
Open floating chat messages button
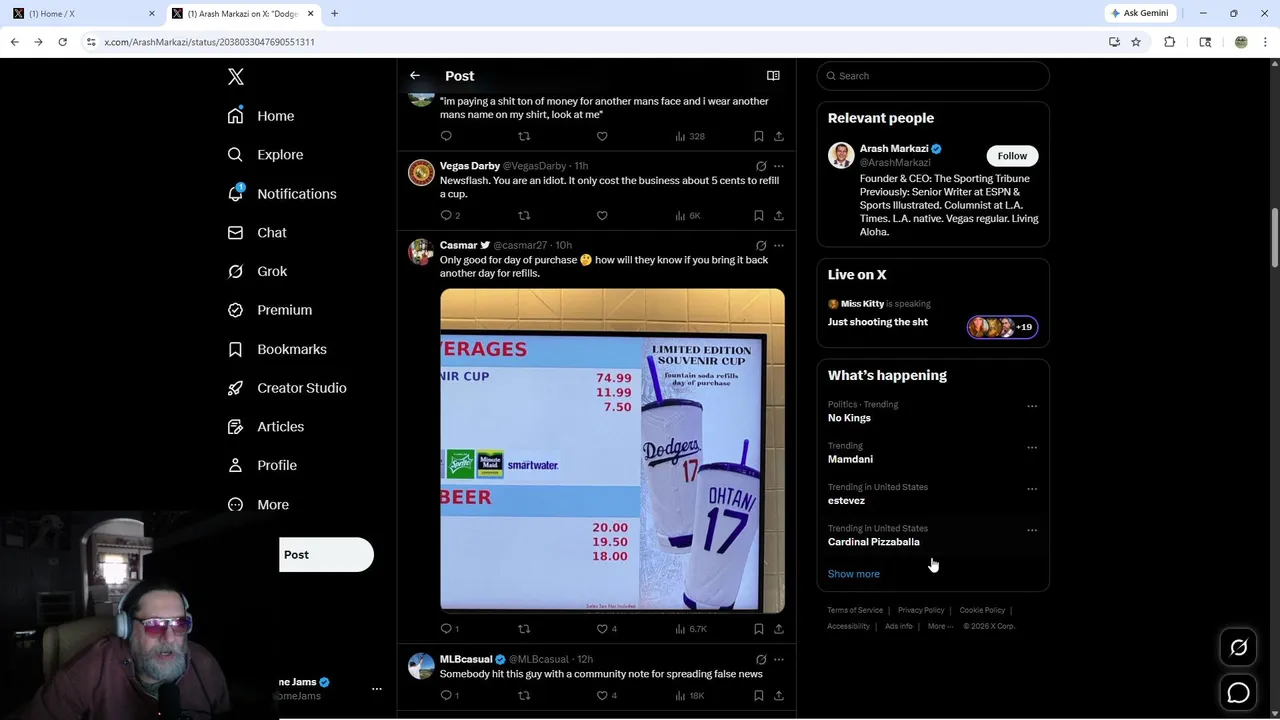click(x=1238, y=692)
